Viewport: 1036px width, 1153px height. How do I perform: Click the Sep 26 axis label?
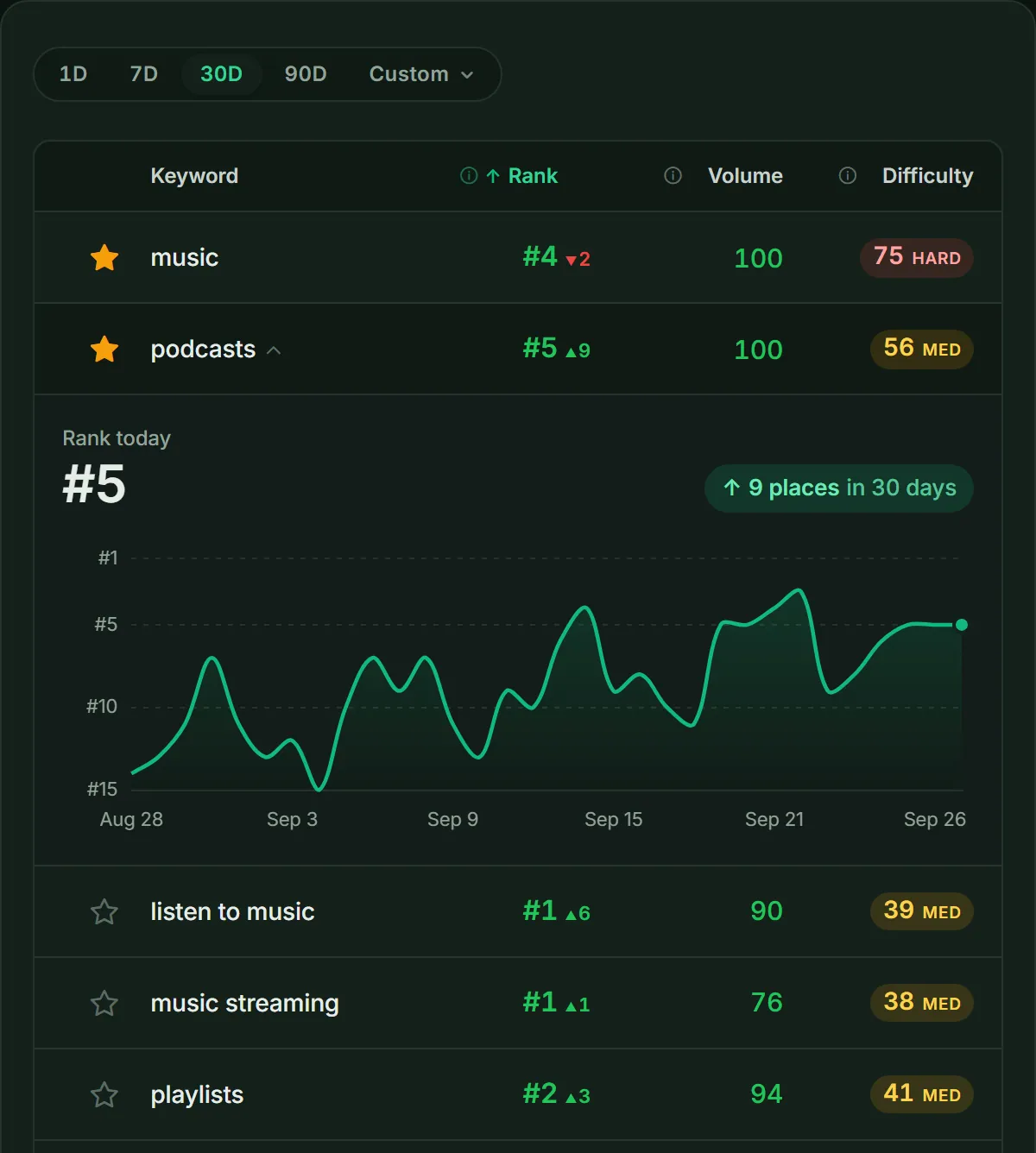click(x=934, y=819)
